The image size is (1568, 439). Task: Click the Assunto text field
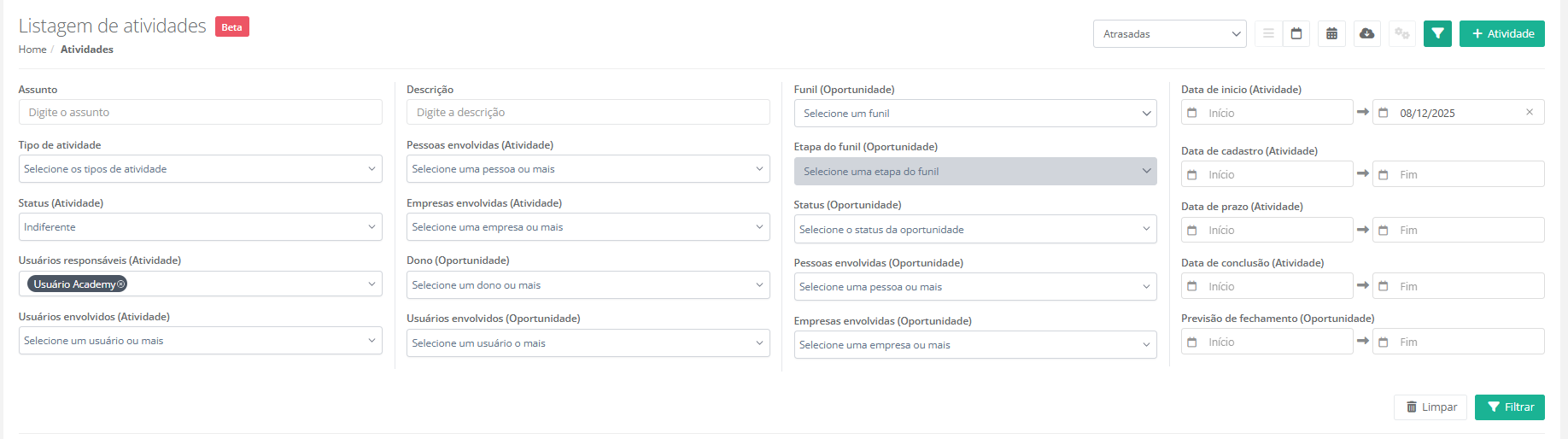(x=200, y=112)
